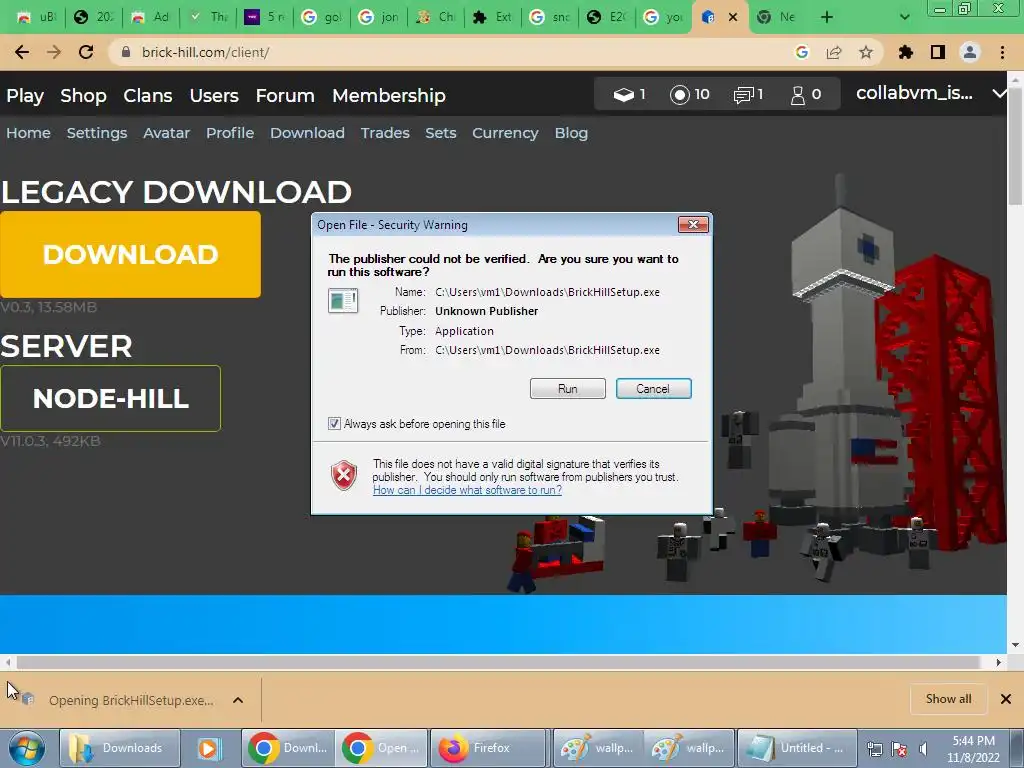Switch to Chrome Open taskbar window
The image size is (1024, 768).
click(x=382, y=748)
